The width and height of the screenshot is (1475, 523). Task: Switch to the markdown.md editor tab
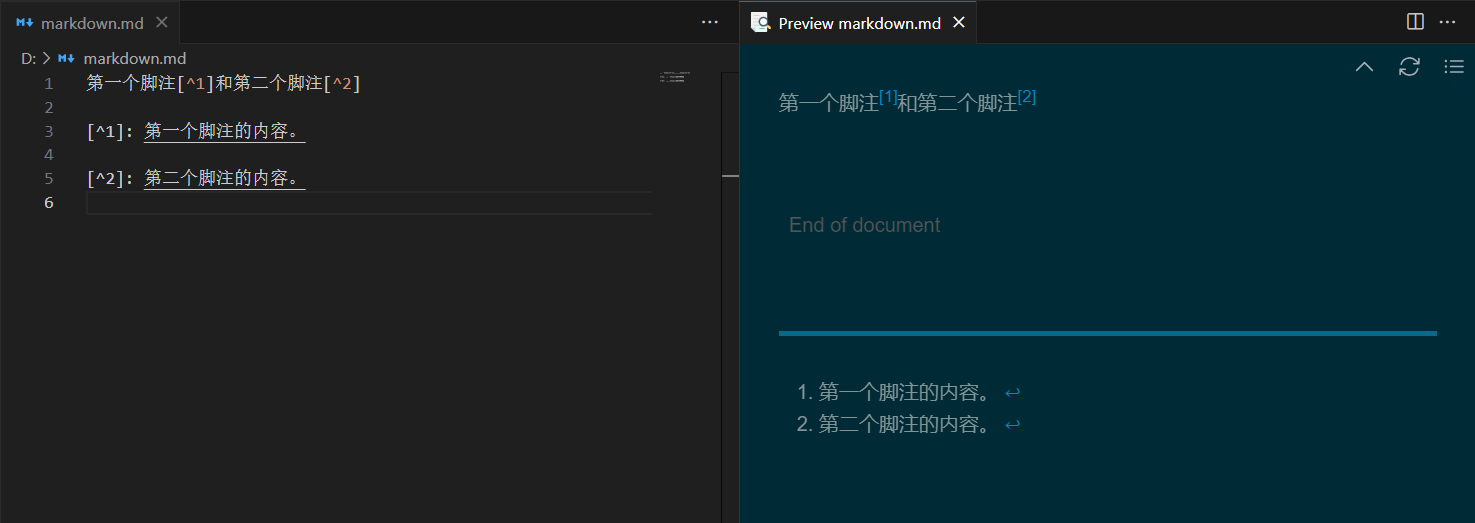90,23
